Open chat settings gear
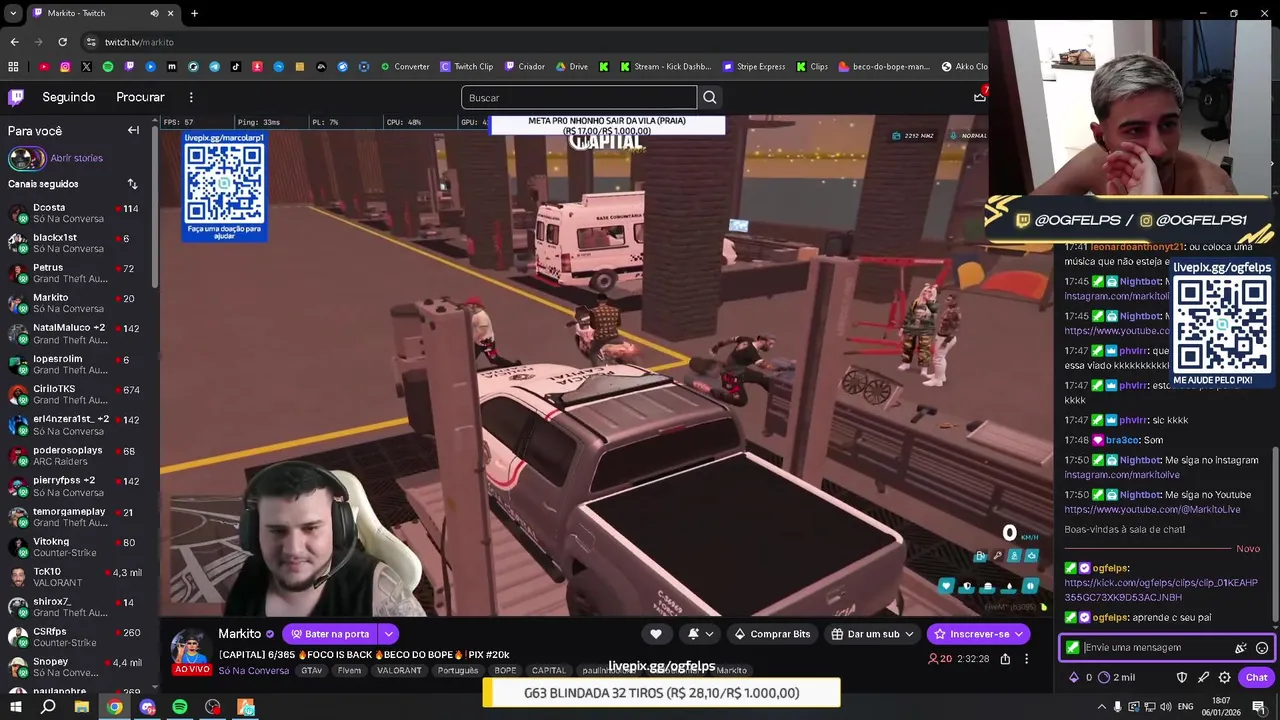The image size is (1280, 720). pos(1224,677)
